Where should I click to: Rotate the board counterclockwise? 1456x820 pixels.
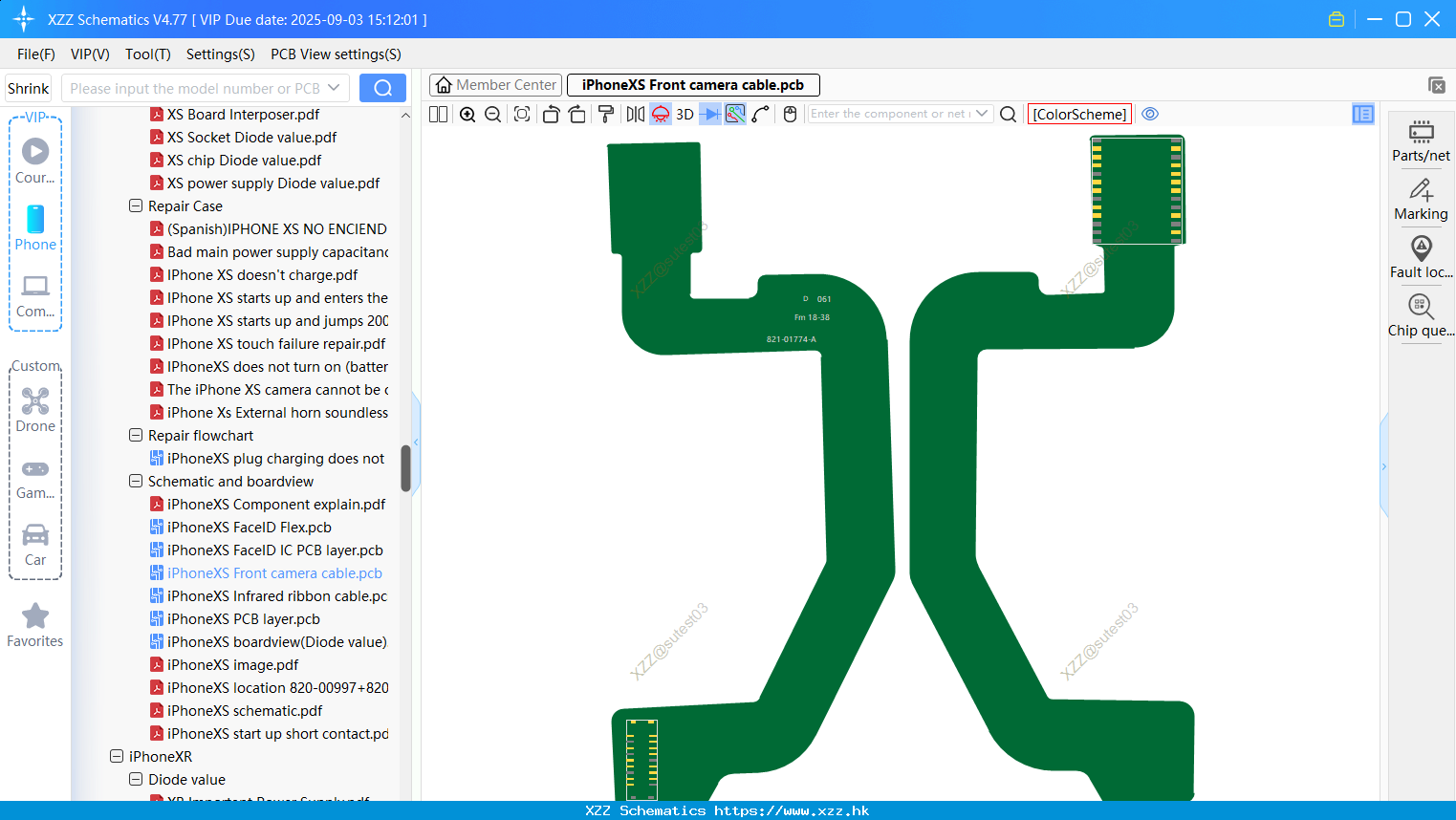click(551, 114)
